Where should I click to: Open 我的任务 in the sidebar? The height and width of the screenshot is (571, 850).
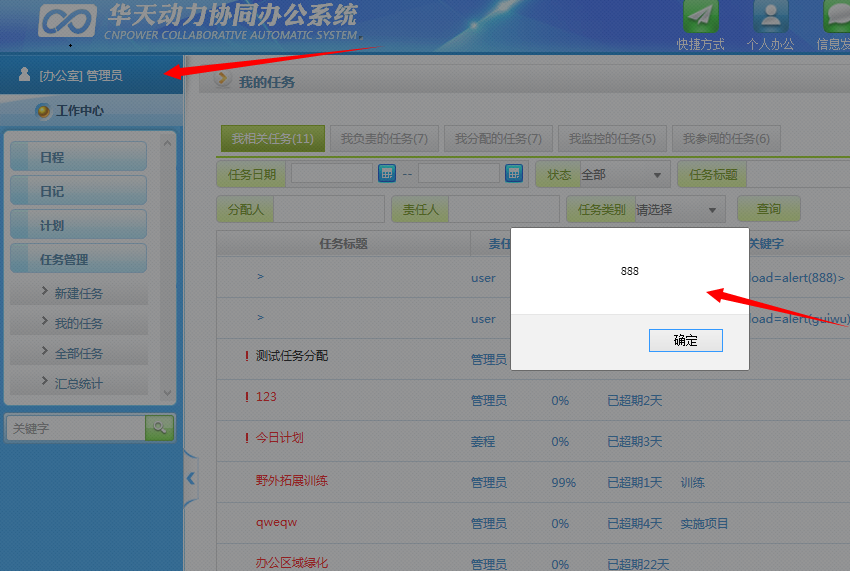click(x=79, y=323)
